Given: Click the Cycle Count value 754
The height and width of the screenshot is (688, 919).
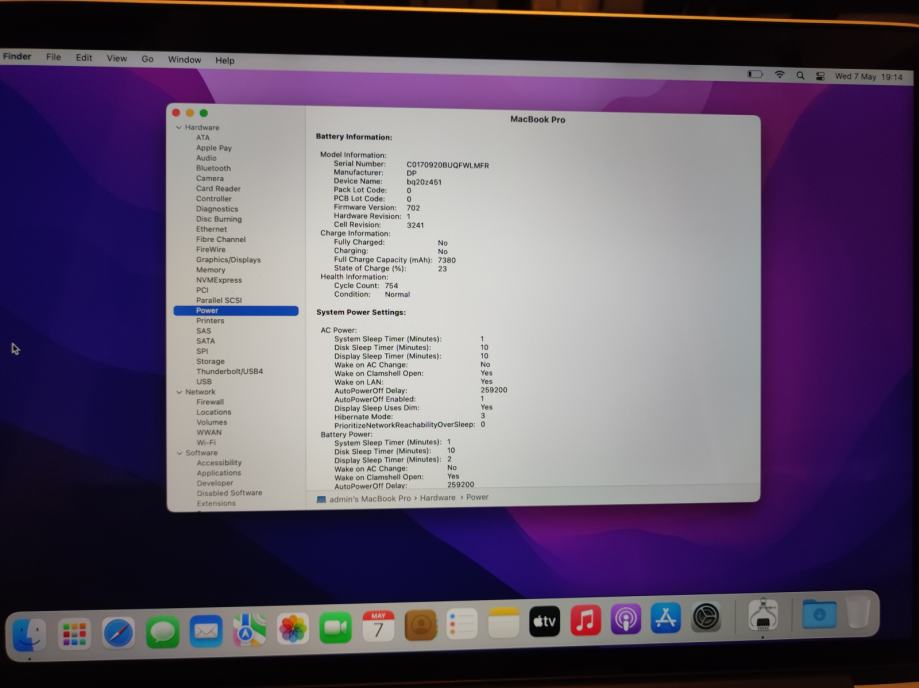Looking at the screenshot, I should coord(392,285).
